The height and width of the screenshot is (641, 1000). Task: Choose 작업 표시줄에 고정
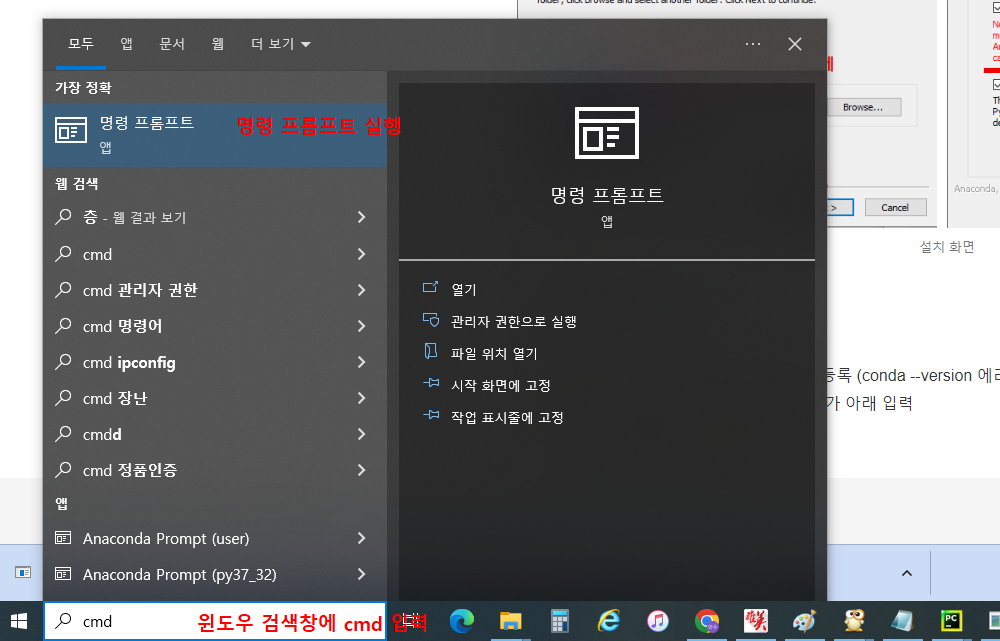(x=507, y=417)
